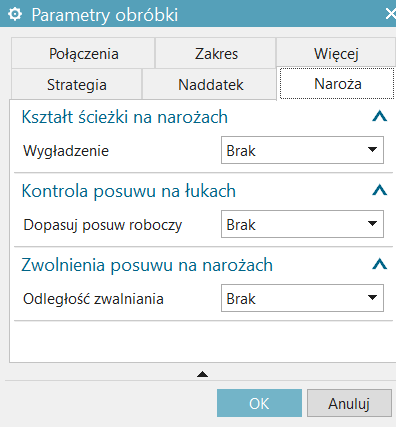Open the Zakres tab

[x=216, y=54]
